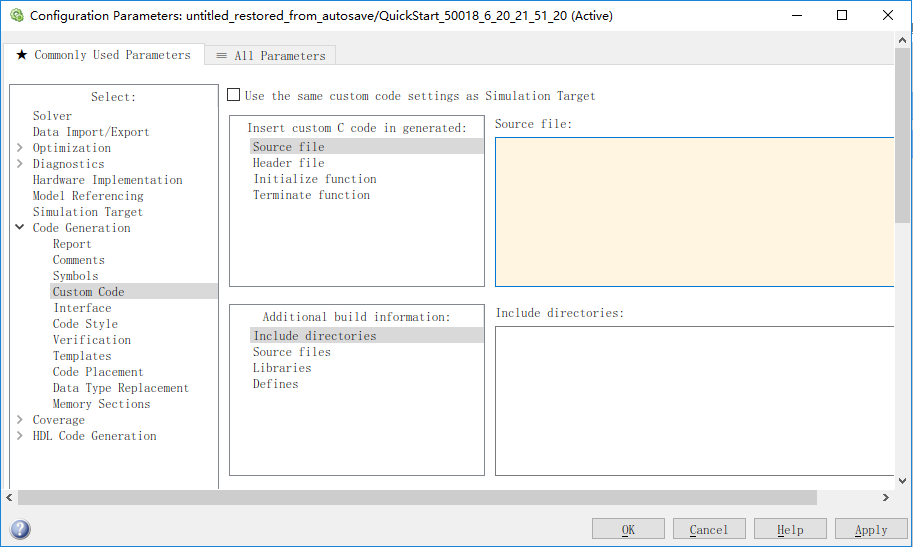The image size is (913, 547).
Task: Select 'Include directories' build info entry
Action: (367, 335)
